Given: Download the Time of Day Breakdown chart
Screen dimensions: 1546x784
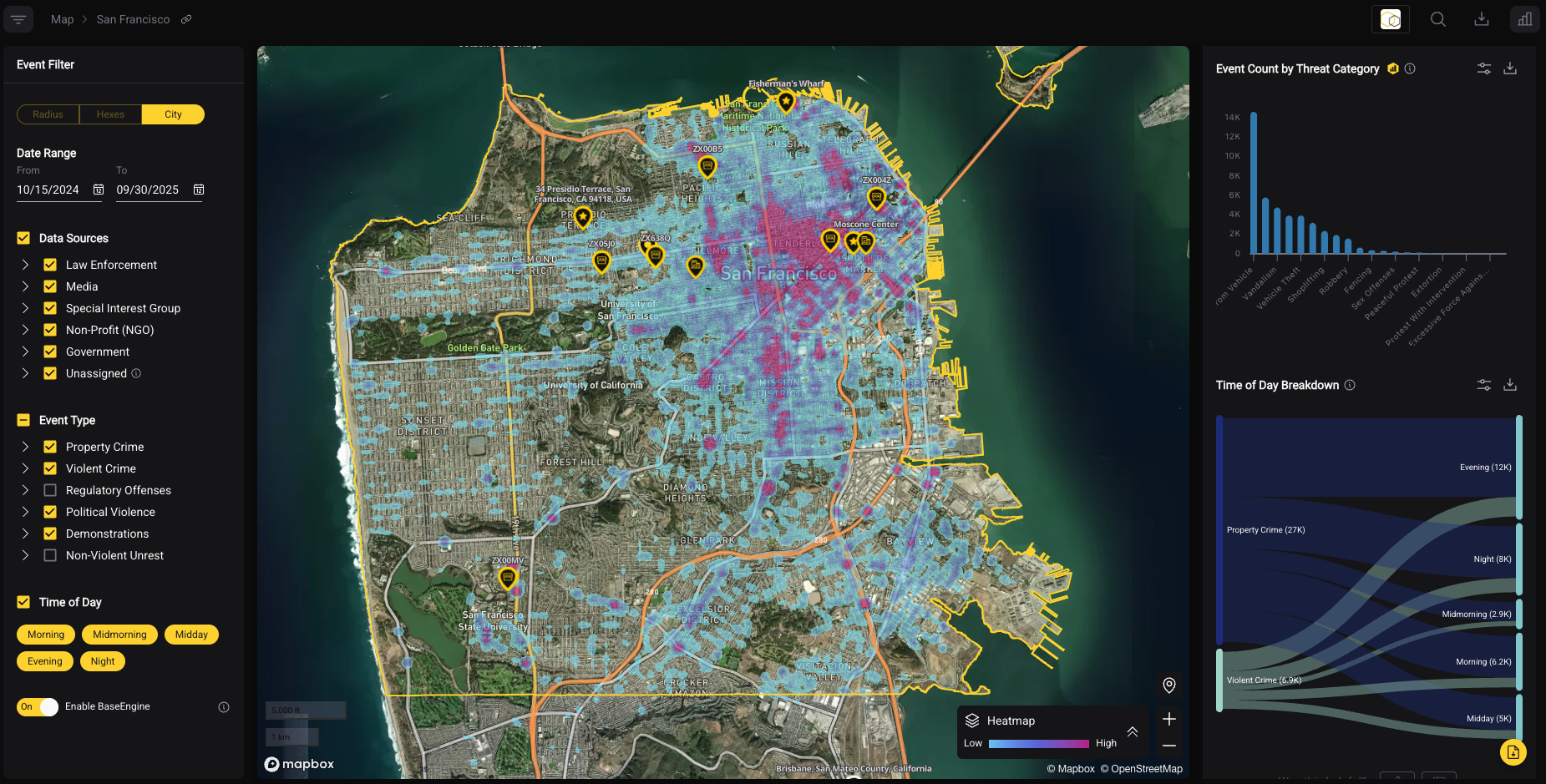Looking at the screenshot, I should [1510, 385].
